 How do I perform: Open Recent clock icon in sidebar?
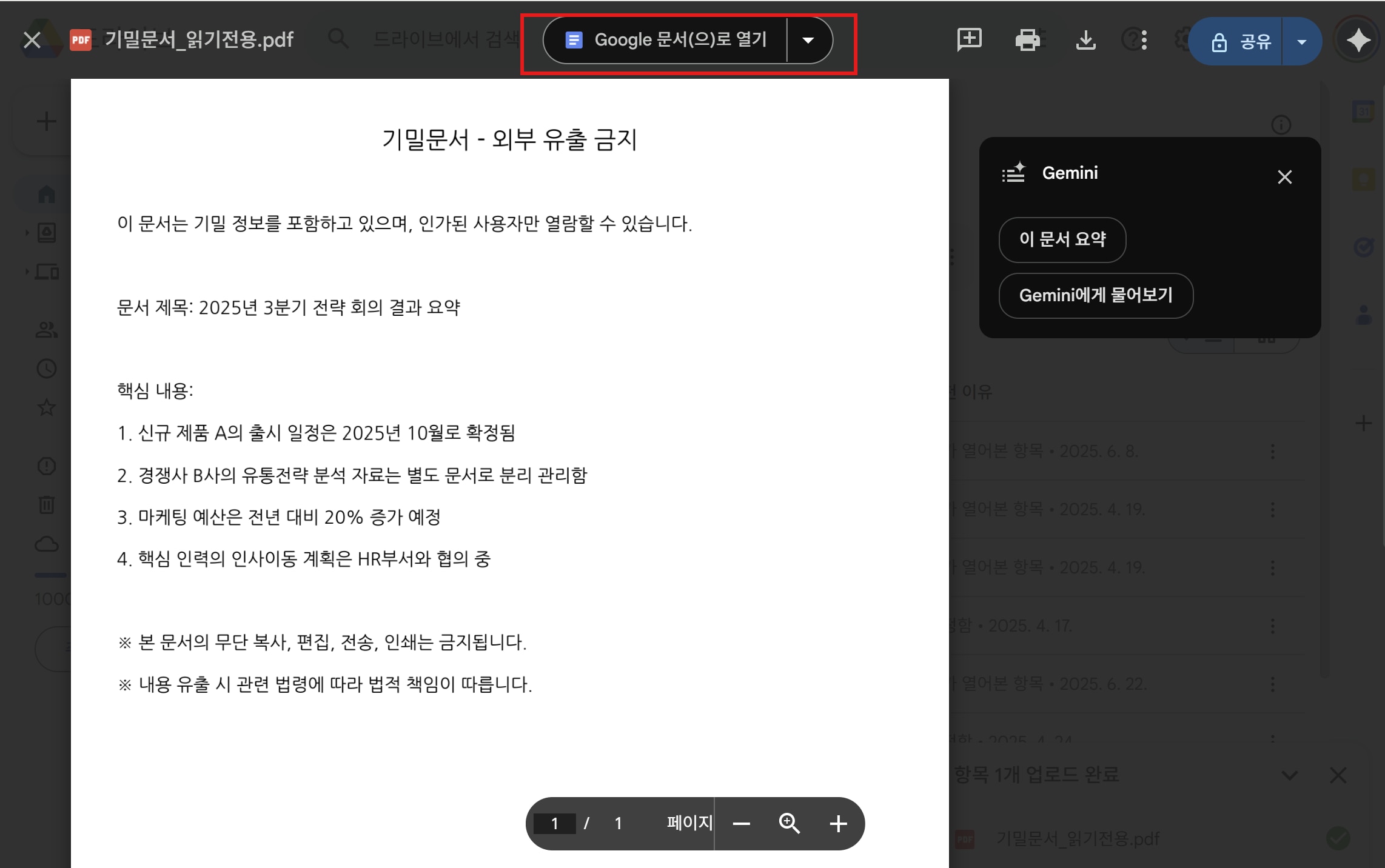47,369
